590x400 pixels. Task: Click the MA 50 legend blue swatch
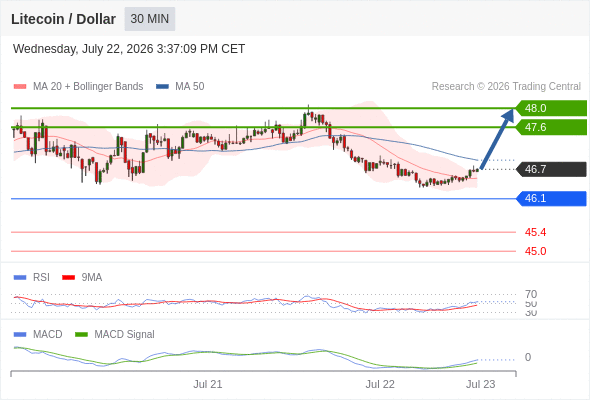tap(162, 87)
